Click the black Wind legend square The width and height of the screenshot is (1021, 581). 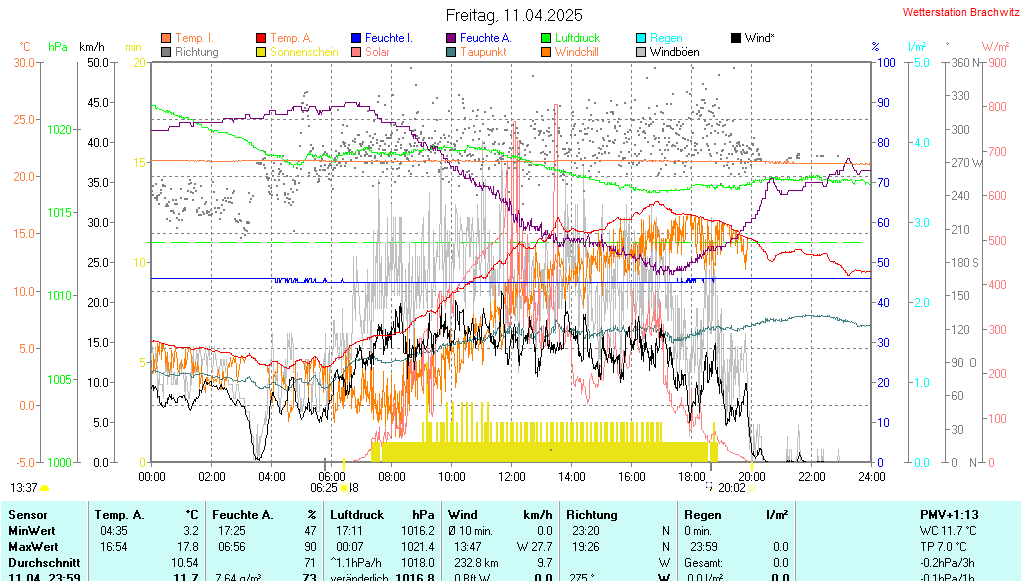[736, 38]
